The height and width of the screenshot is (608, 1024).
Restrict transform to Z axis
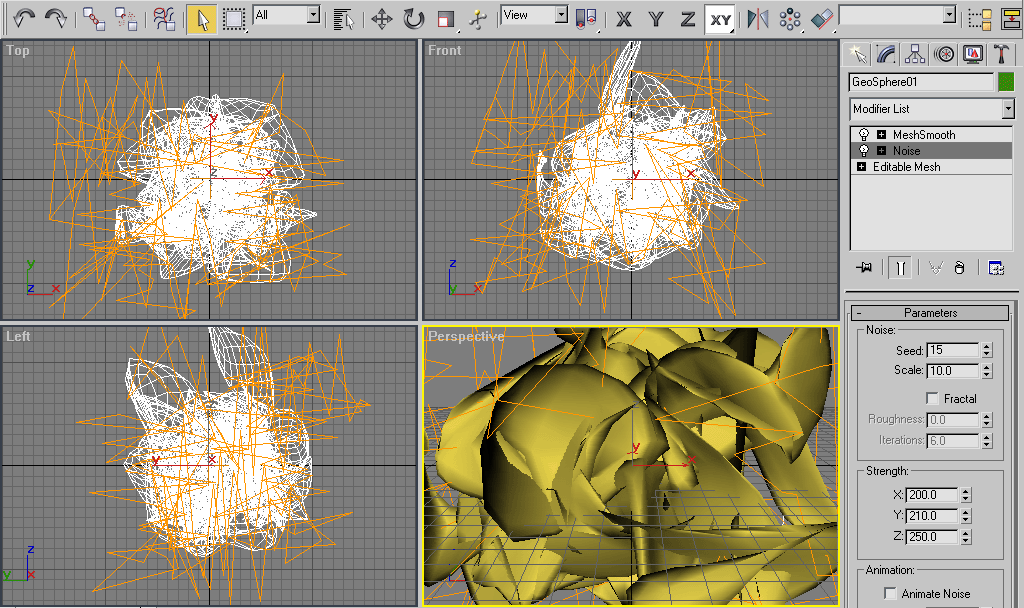[x=688, y=20]
